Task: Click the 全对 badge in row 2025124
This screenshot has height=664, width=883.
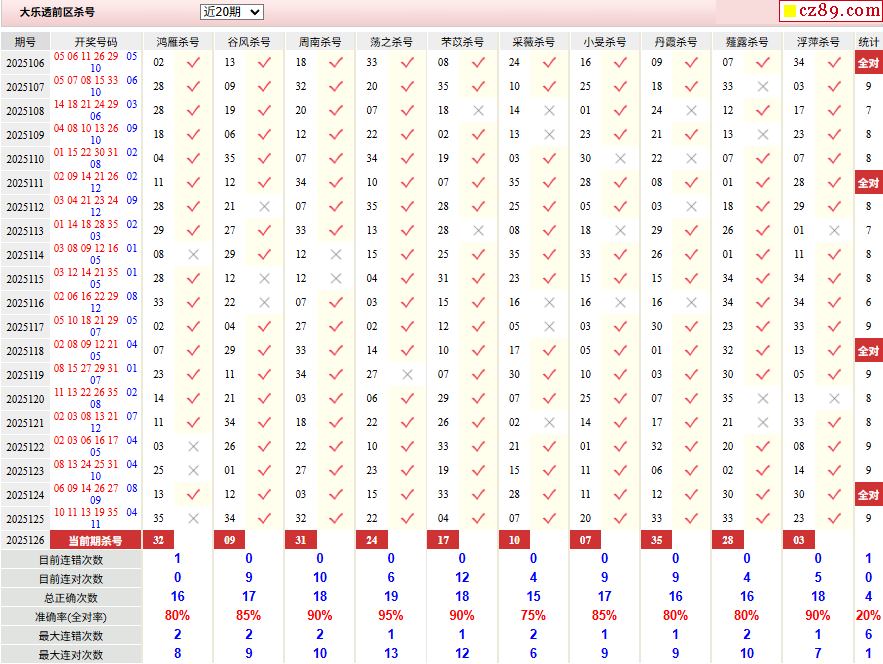Action: tap(868, 495)
